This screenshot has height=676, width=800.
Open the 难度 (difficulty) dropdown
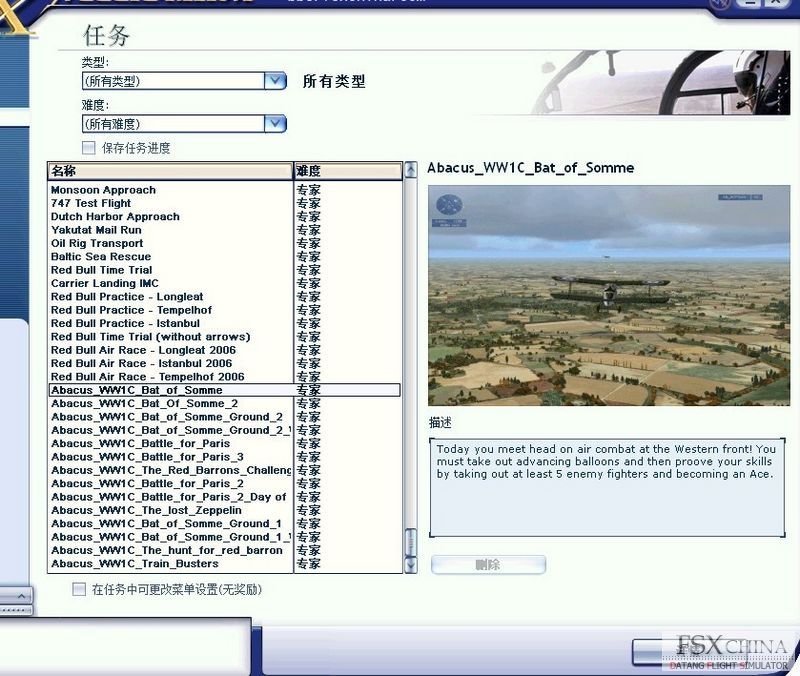[x=184, y=124]
